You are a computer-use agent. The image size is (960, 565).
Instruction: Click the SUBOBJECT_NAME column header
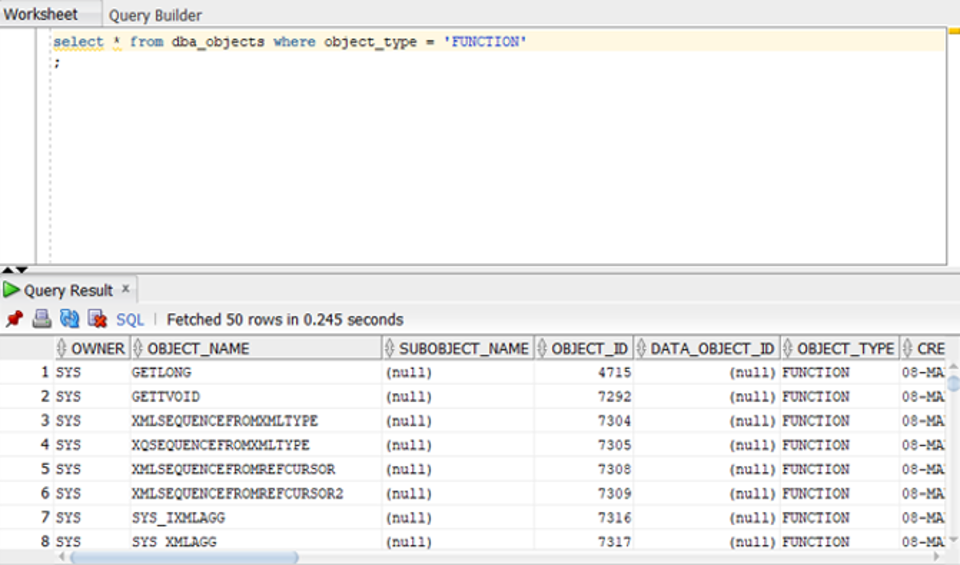[463, 348]
